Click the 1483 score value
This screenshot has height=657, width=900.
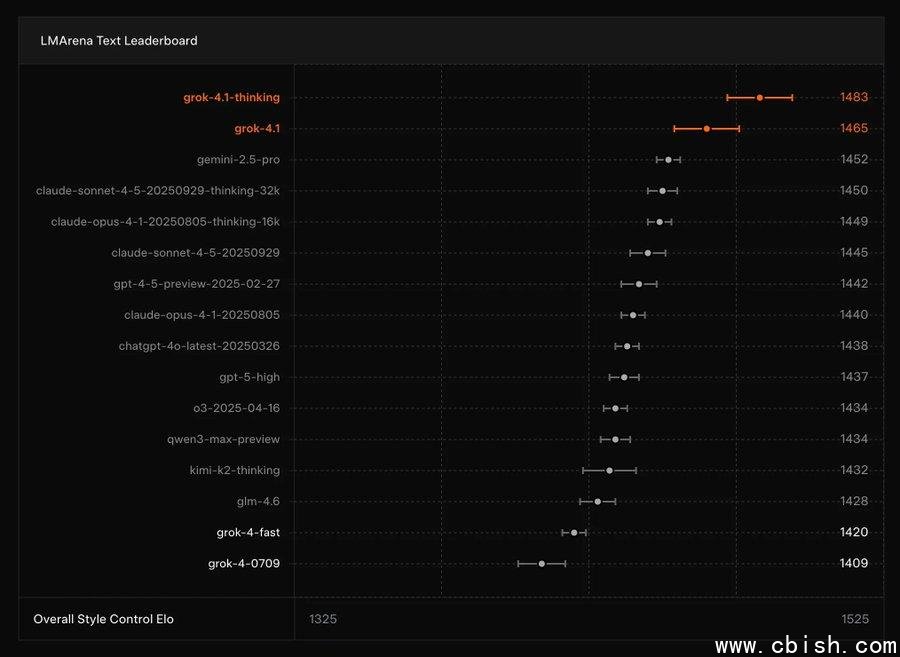[x=854, y=98]
